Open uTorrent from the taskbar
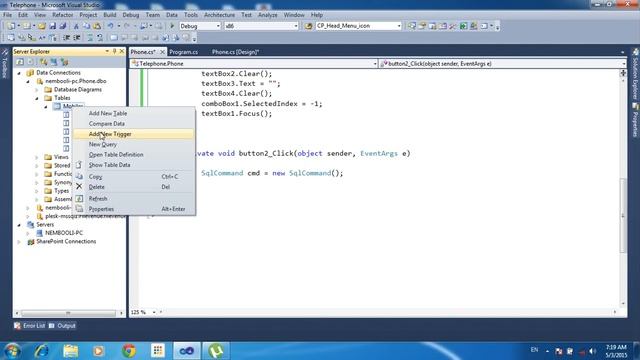This screenshot has height=360, width=640. pyautogui.click(x=216, y=351)
